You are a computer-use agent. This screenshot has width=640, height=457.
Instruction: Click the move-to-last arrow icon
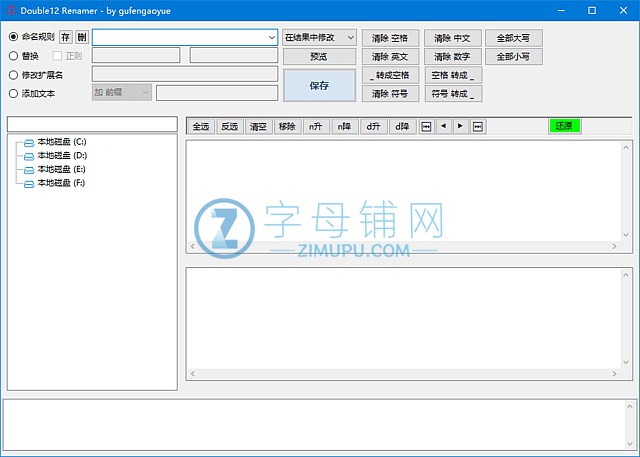tap(477, 126)
